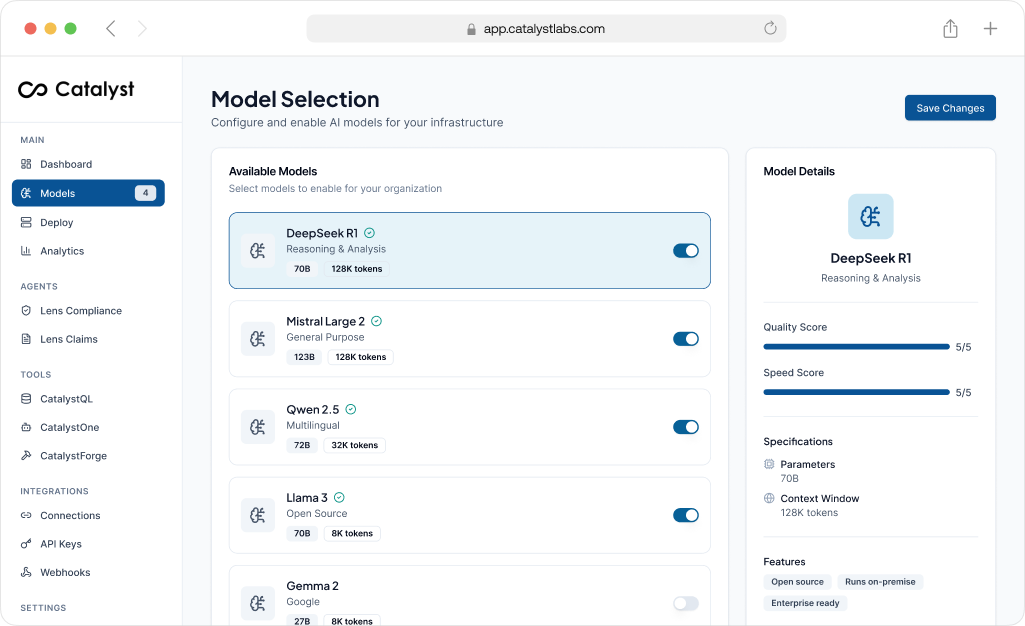Click the Parameters chip icon in Specifications
This screenshot has height=626, width=1025.
(x=769, y=464)
